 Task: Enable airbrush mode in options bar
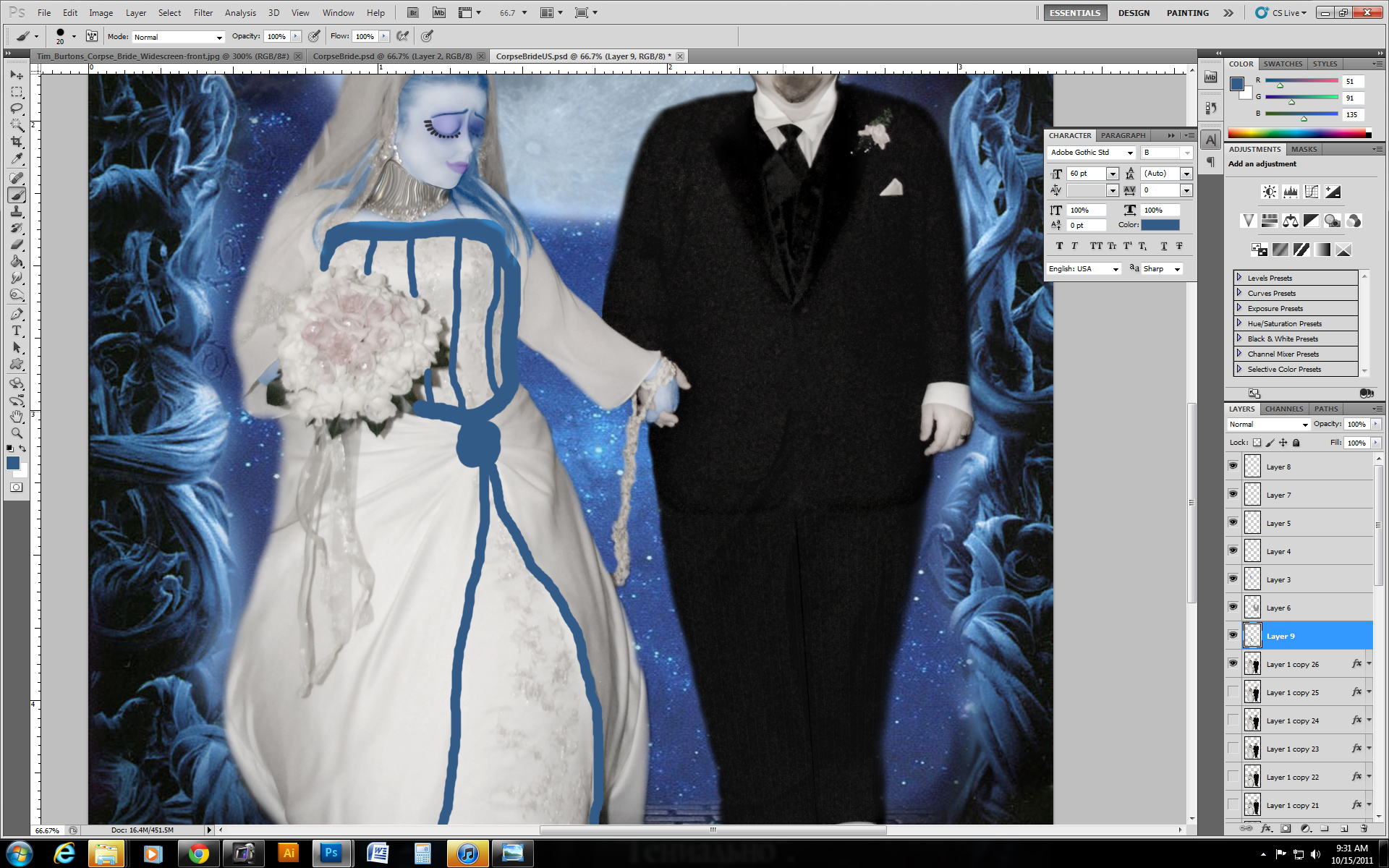tap(403, 36)
